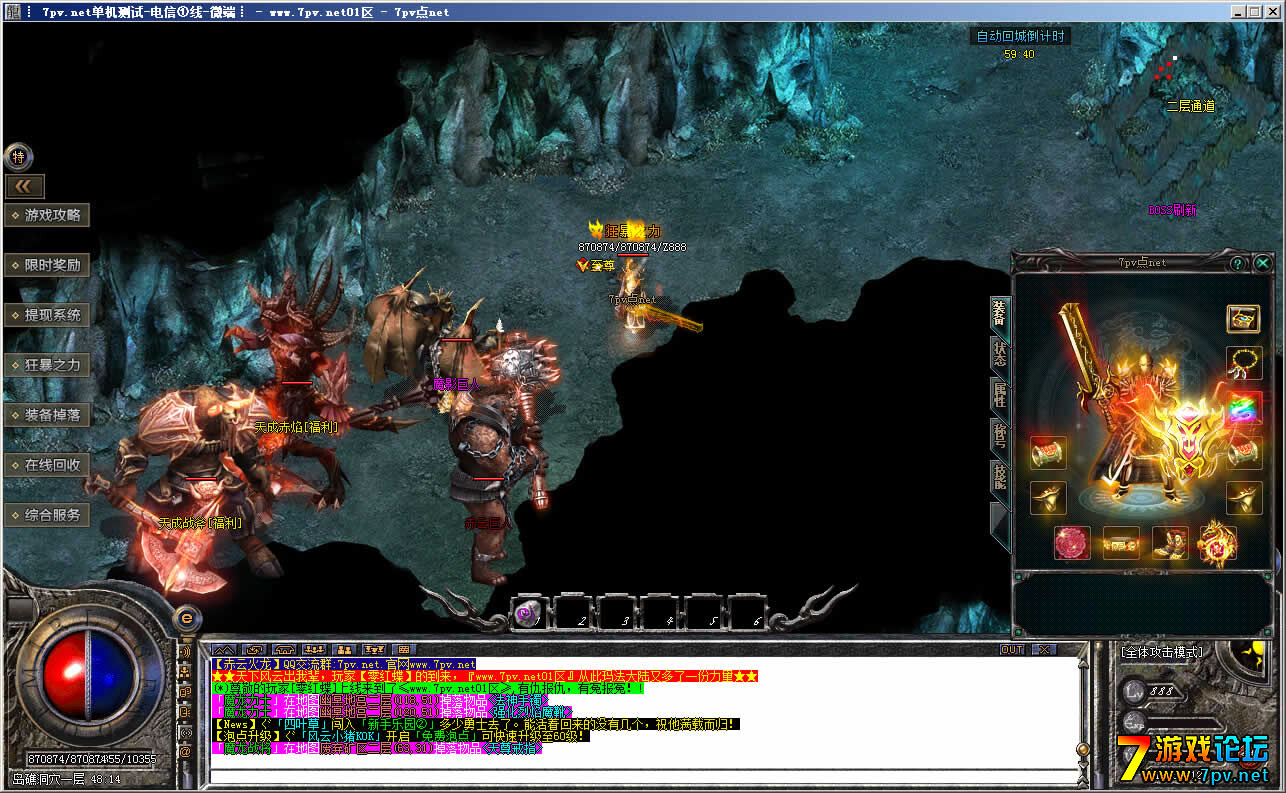Toggle the network chat channel icon
This screenshot has height=793, width=1286.
(186, 672)
